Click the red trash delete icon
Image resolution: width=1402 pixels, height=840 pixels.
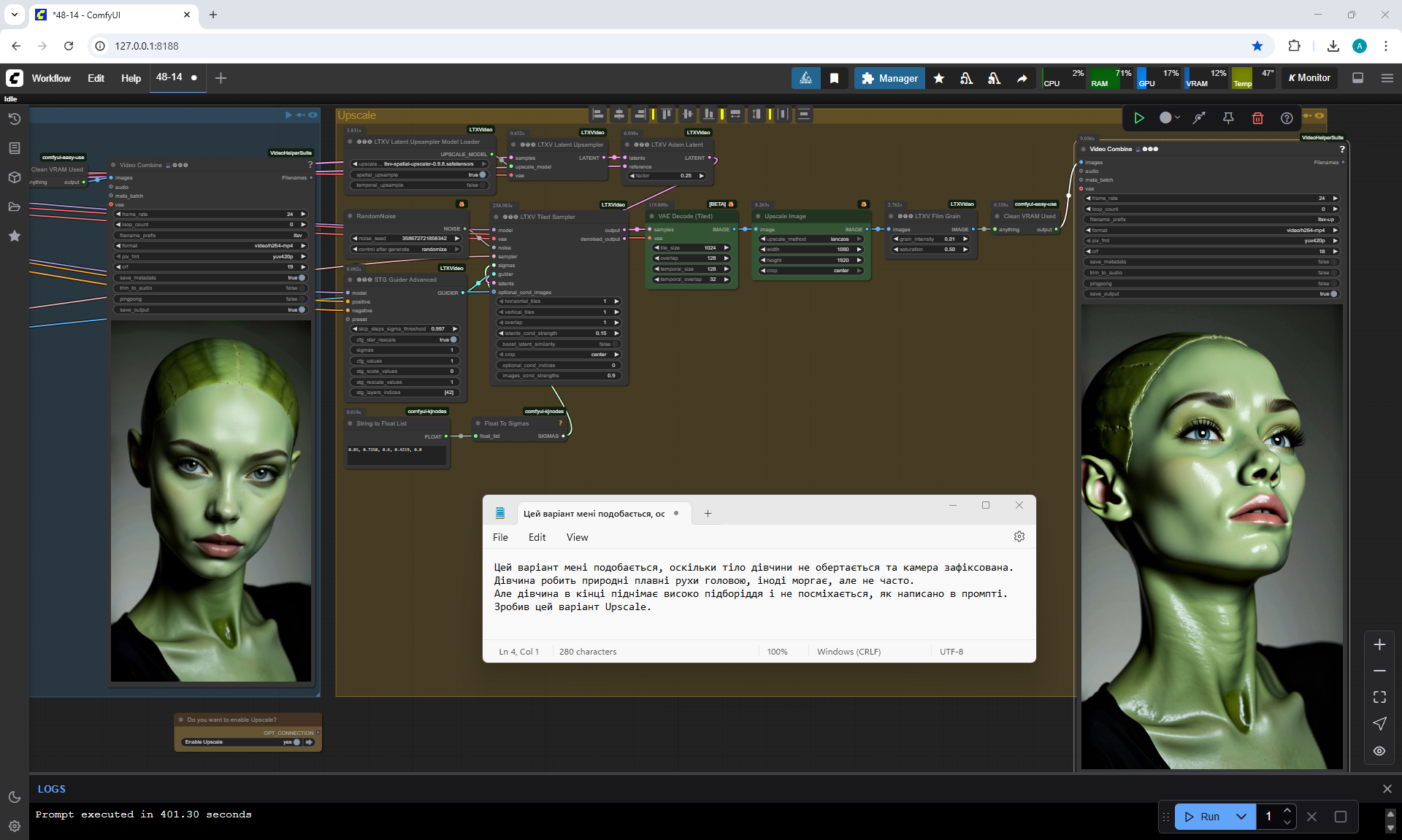[1257, 118]
